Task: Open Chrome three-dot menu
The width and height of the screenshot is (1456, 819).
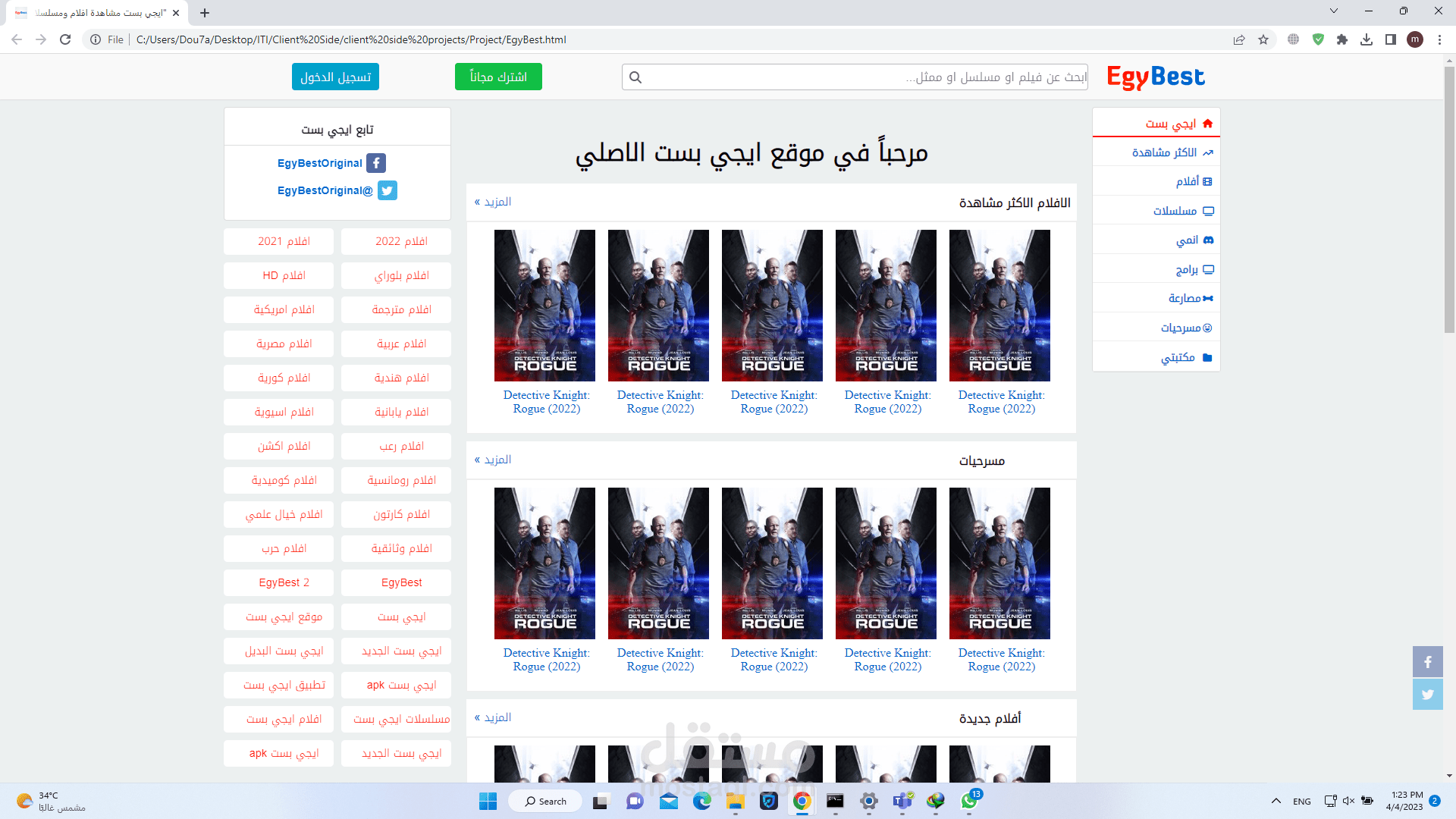Action: 1439,39
